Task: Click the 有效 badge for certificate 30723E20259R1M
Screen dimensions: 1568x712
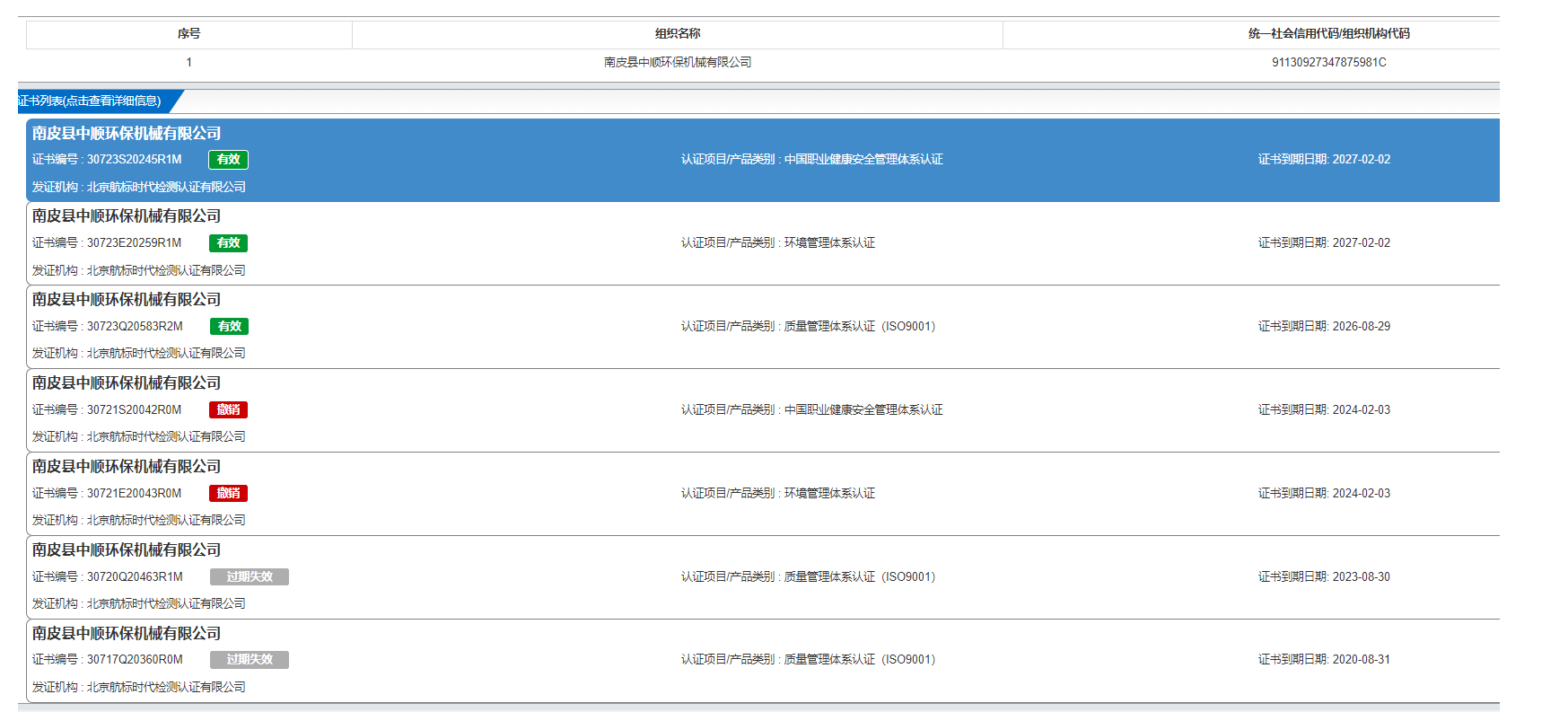Action: tap(228, 242)
